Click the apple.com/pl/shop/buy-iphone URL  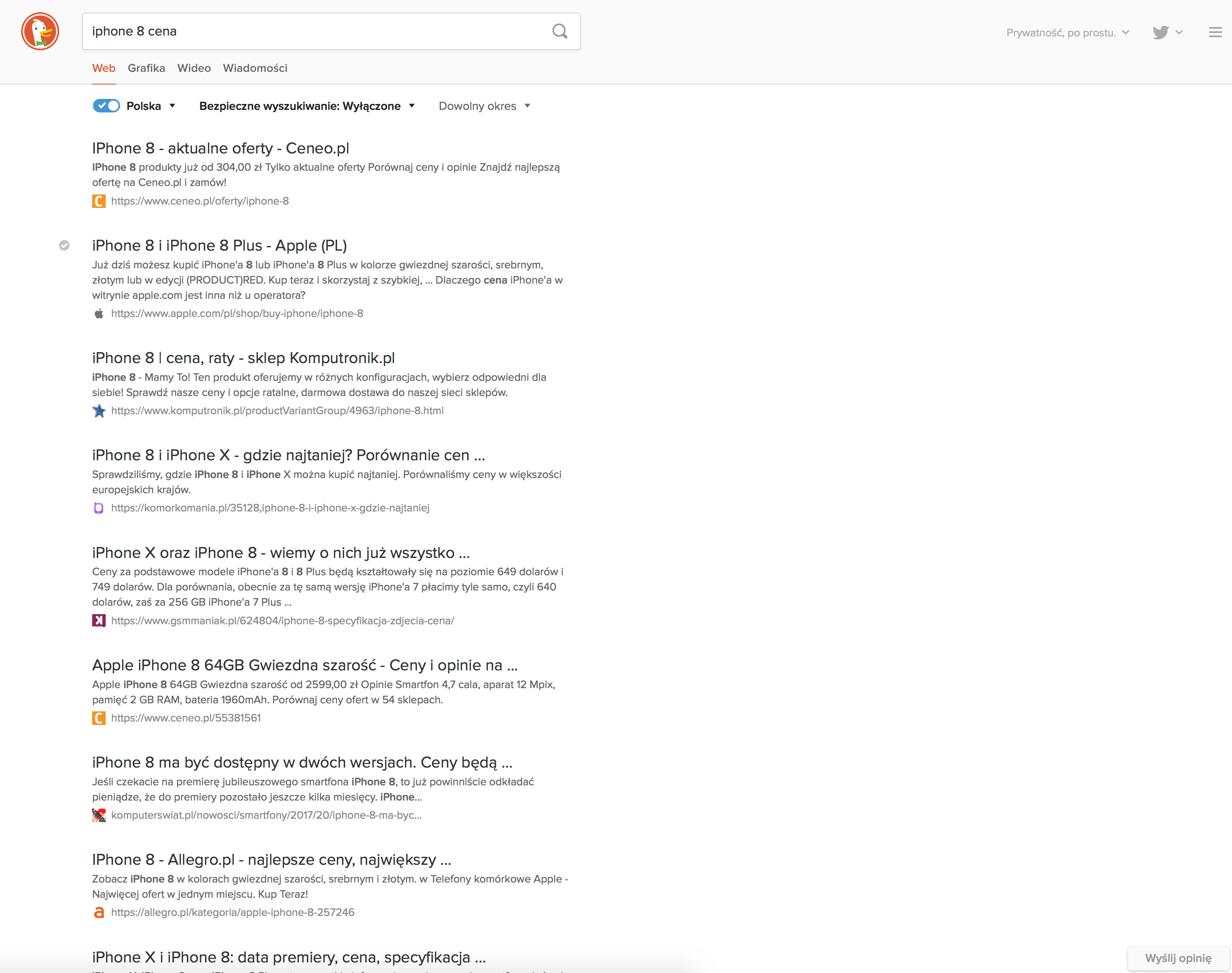237,314
